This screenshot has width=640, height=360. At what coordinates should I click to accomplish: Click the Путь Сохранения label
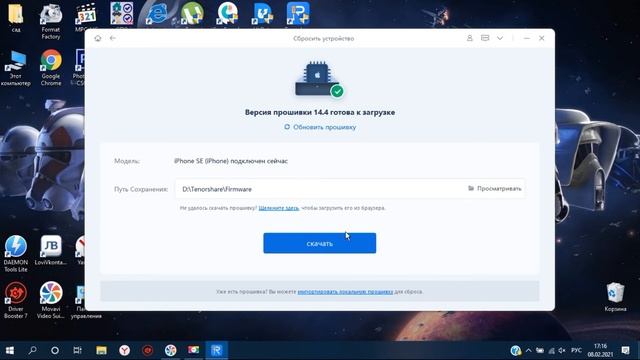click(x=141, y=189)
